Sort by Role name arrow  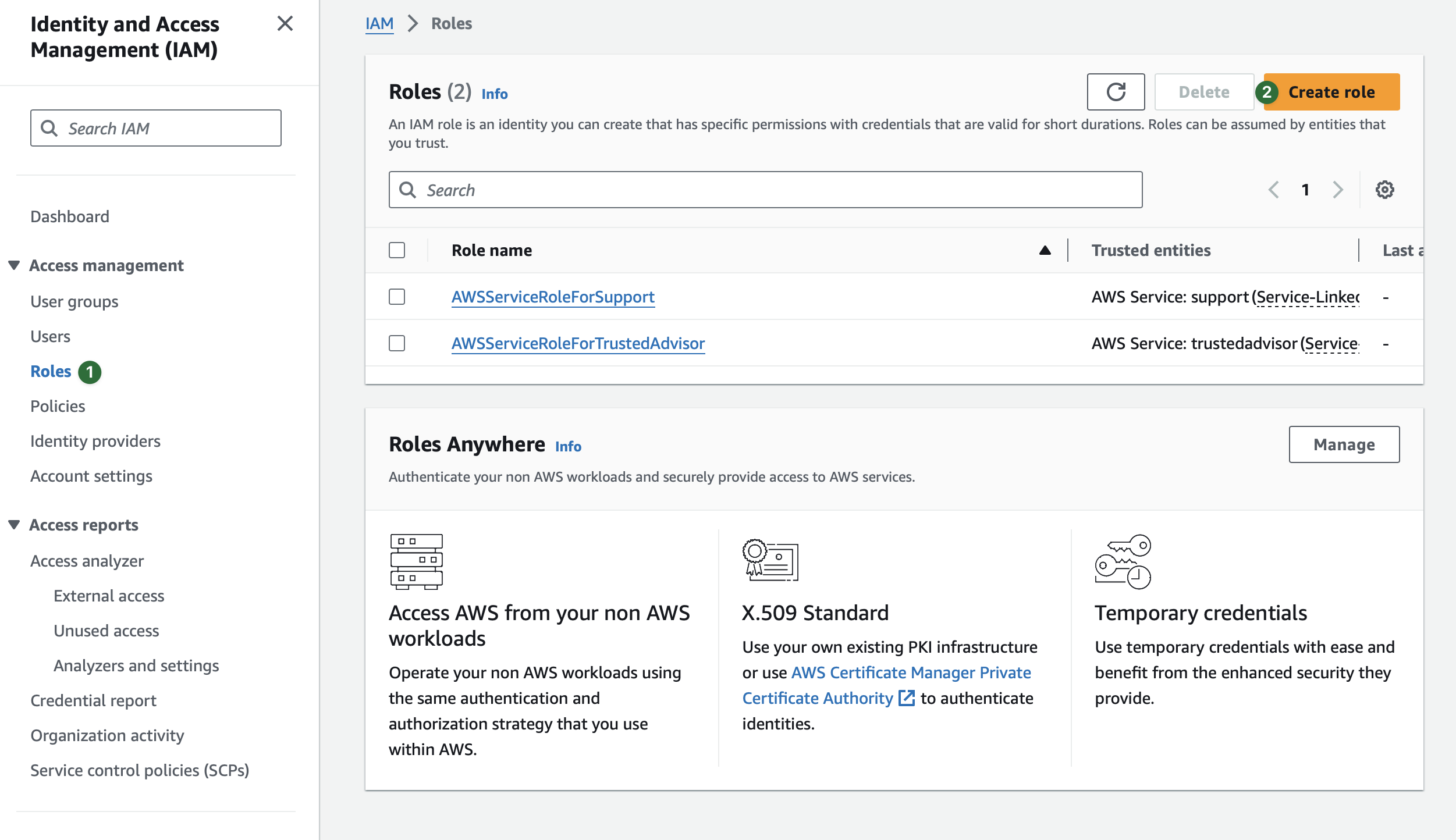(1045, 250)
